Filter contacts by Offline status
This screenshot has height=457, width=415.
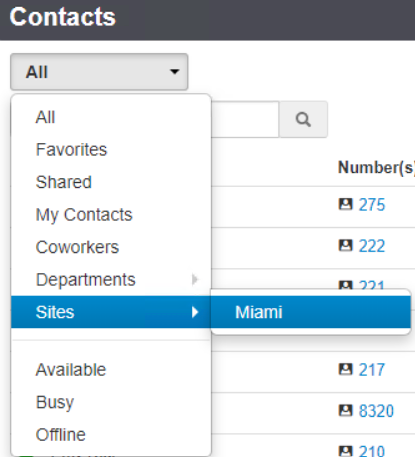111,435
